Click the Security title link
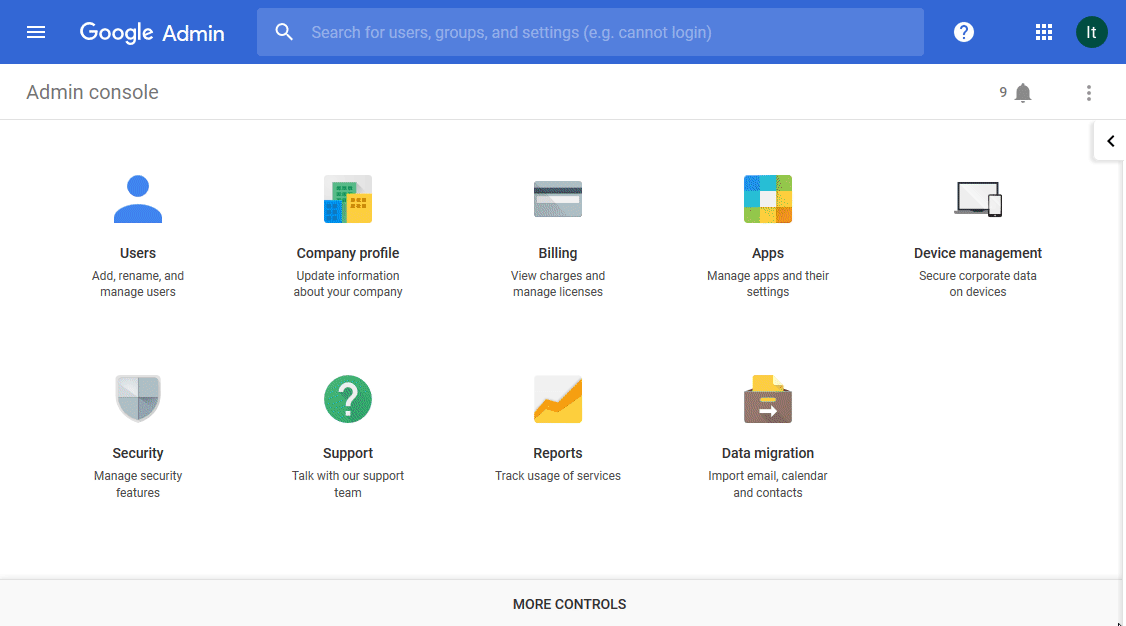Image resolution: width=1126 pixels, height=626 pixels. [138, 453]
